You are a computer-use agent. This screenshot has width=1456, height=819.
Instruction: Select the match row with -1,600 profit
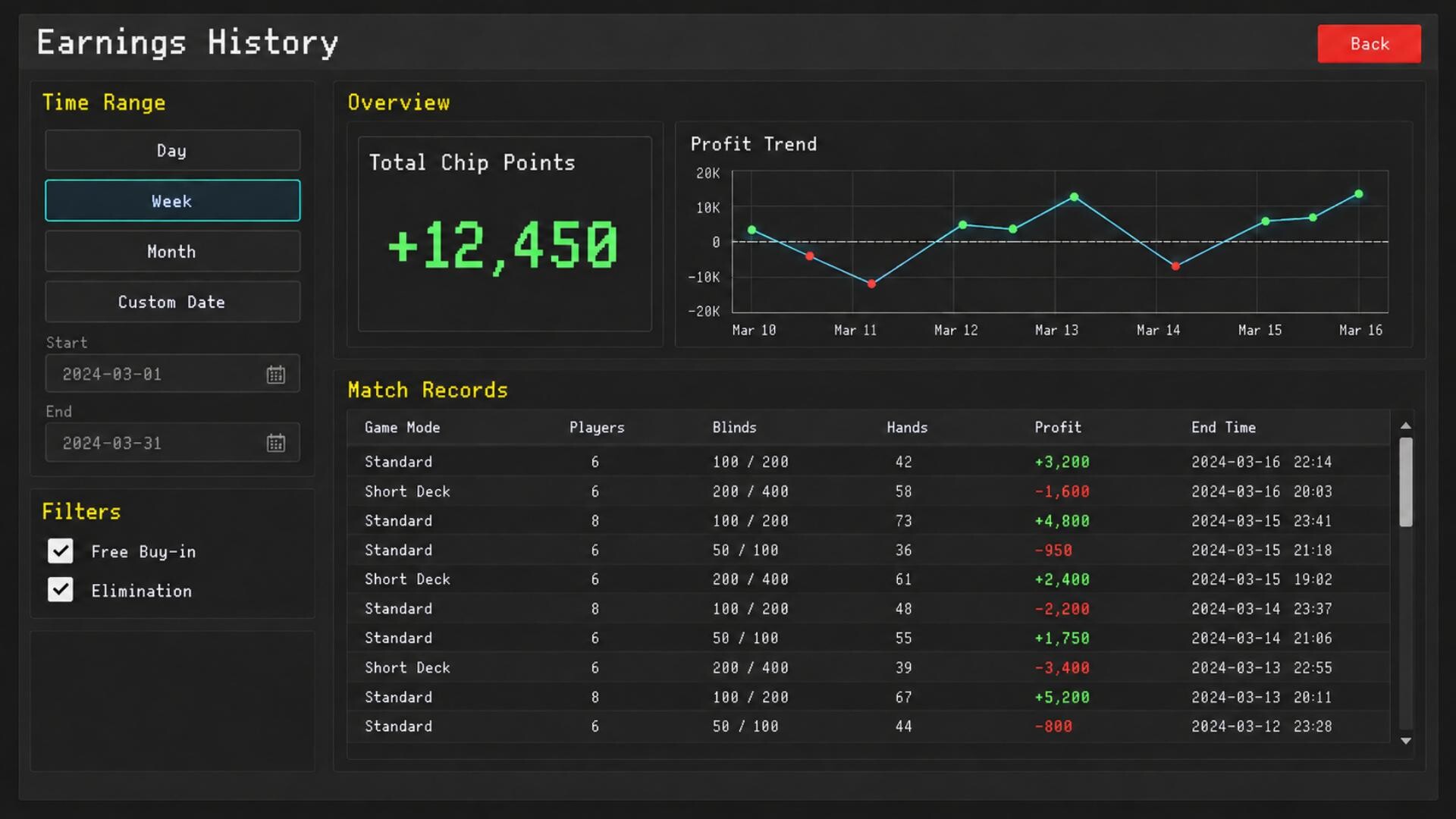pyautogui.click(x=868, y=491)
